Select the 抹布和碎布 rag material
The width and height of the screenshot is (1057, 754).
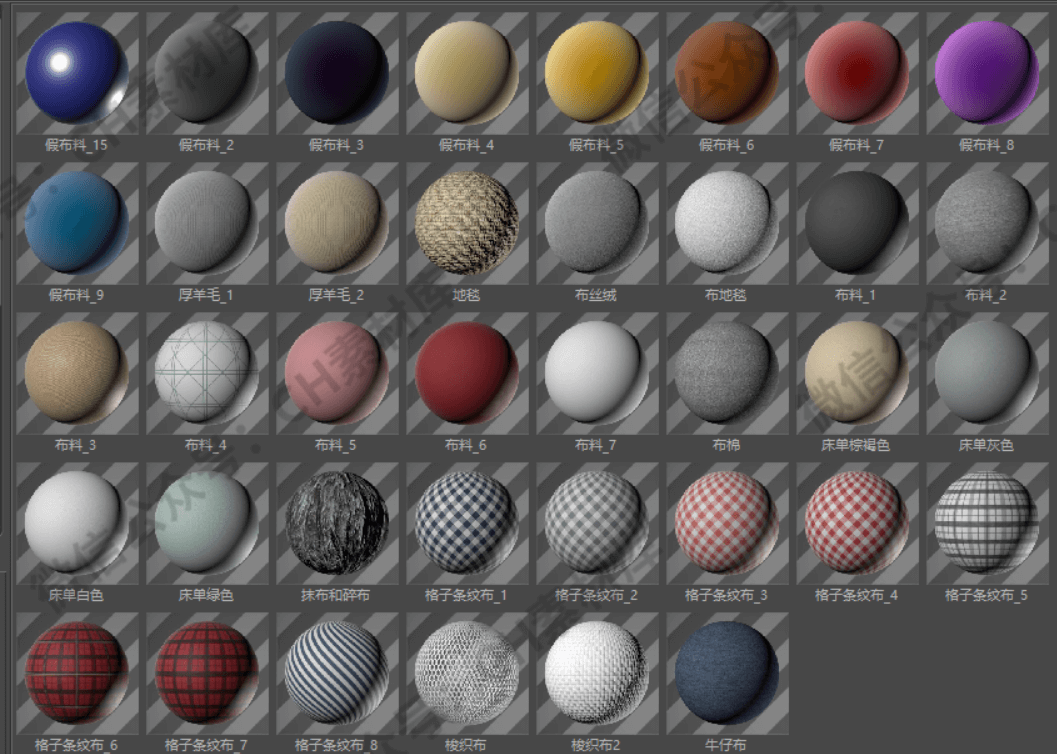[336, 522]
